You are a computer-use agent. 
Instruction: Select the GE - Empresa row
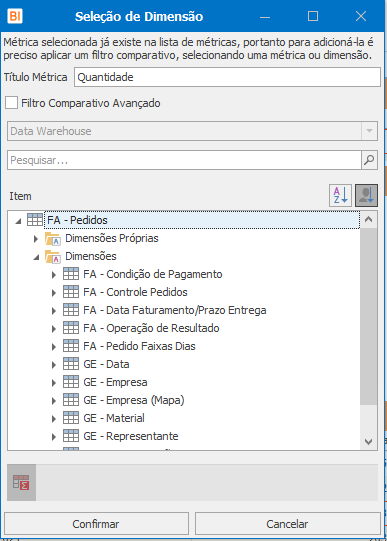(115, 382)
